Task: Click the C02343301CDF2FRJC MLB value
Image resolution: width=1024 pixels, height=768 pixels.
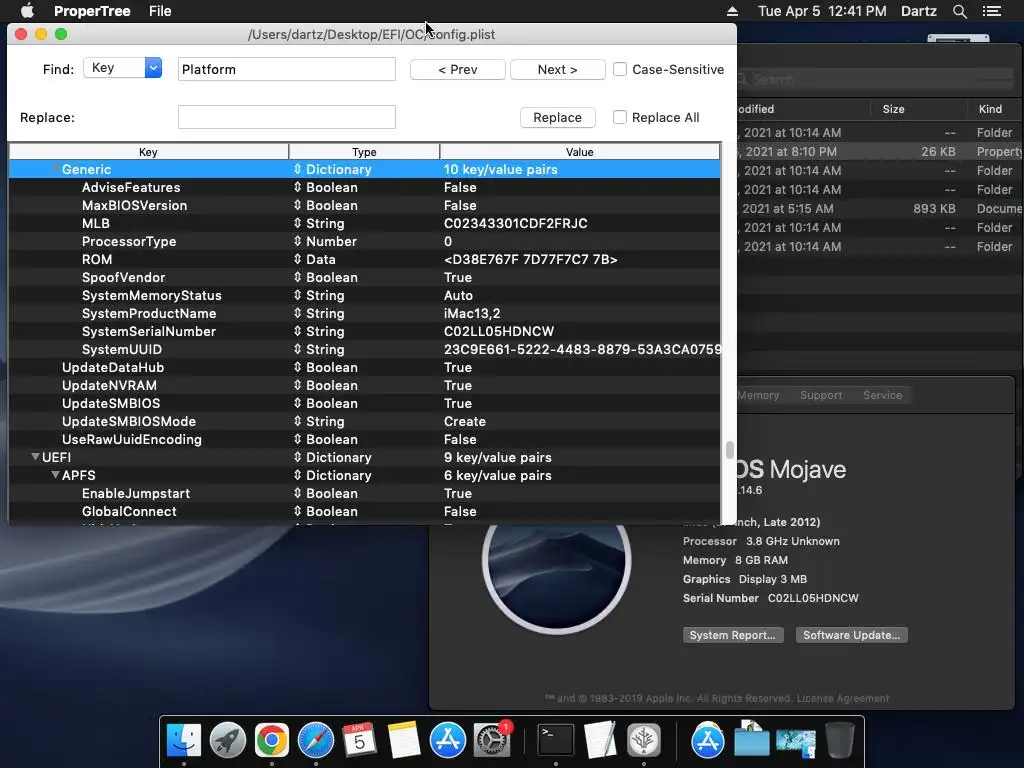Action: coord(516,223)
